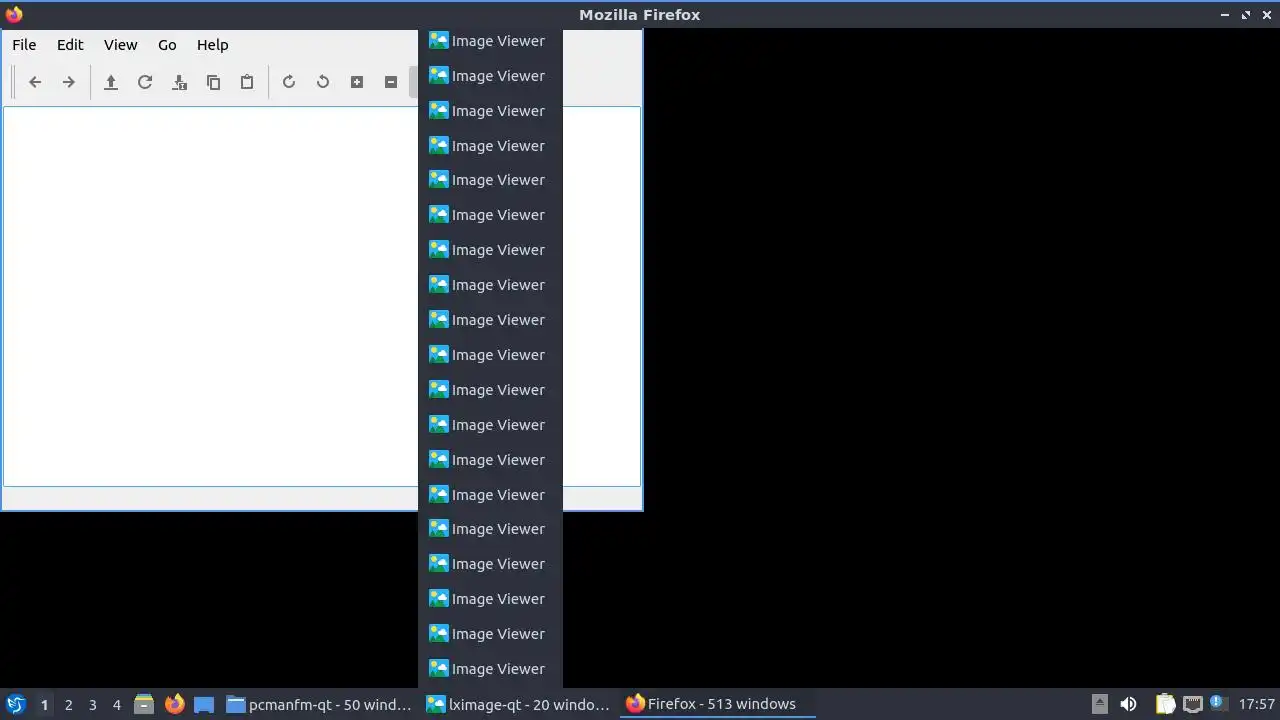Click the notification alert tray icon
This screenshot has height=720, width=1280.
click(x=1217, y=703)
